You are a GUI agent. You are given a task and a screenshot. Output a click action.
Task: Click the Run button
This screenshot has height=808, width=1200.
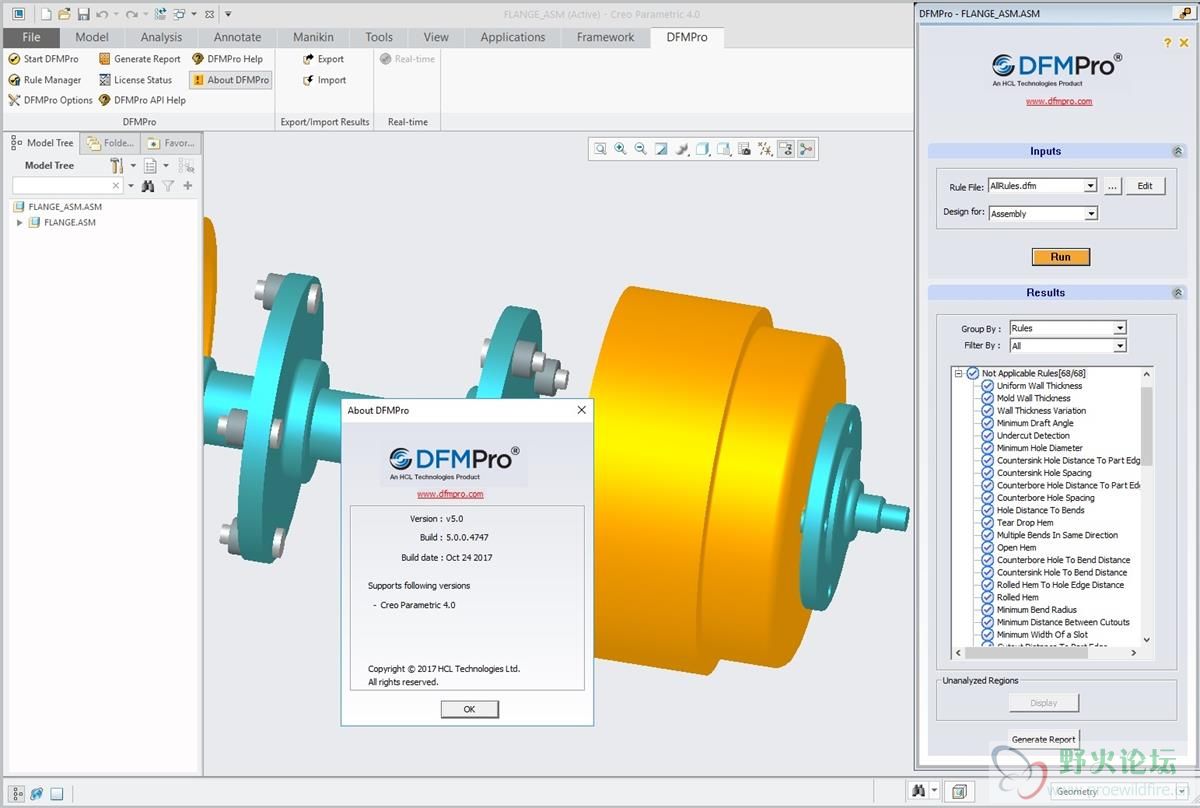click(x=1060, y=257)
